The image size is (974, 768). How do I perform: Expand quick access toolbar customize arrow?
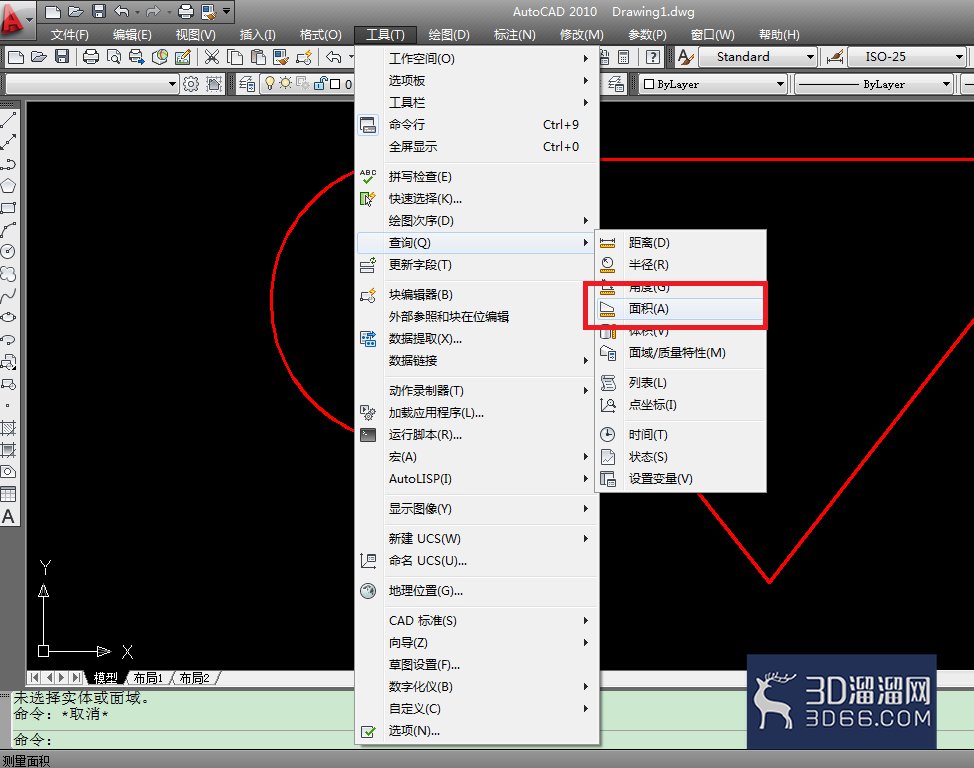point(227,11)
